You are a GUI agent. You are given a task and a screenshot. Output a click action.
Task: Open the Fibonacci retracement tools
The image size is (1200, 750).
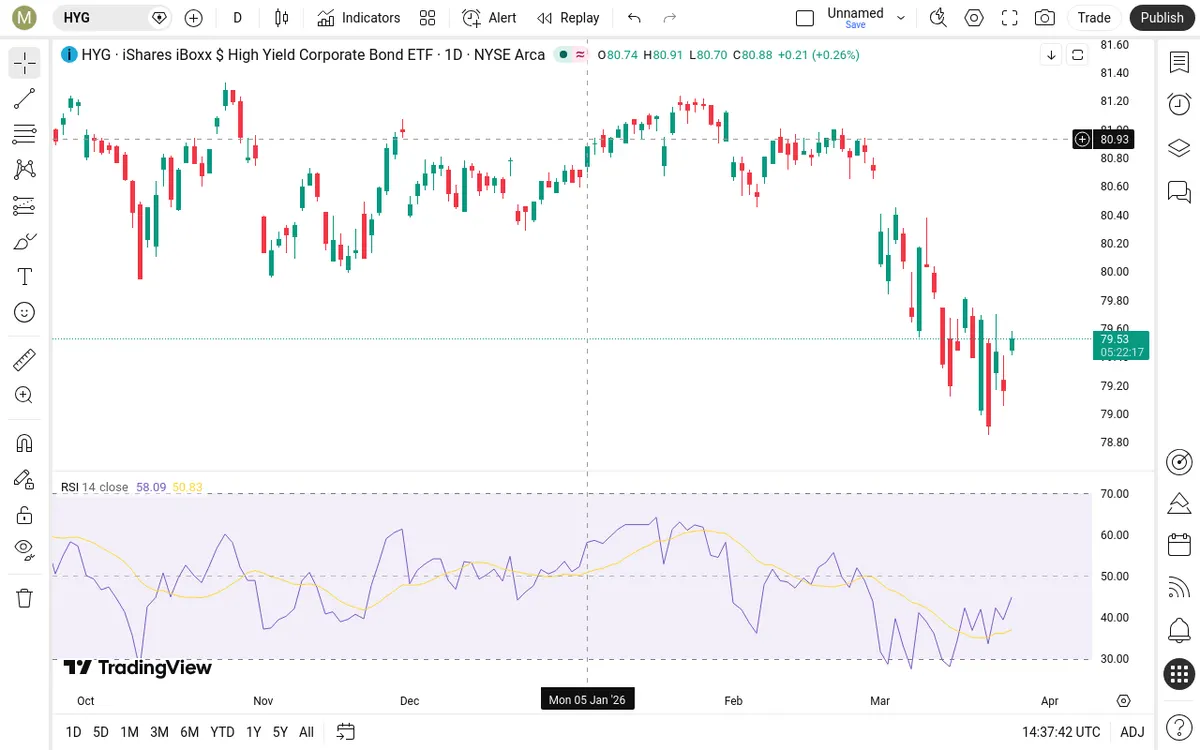click(x=25, y=134)
